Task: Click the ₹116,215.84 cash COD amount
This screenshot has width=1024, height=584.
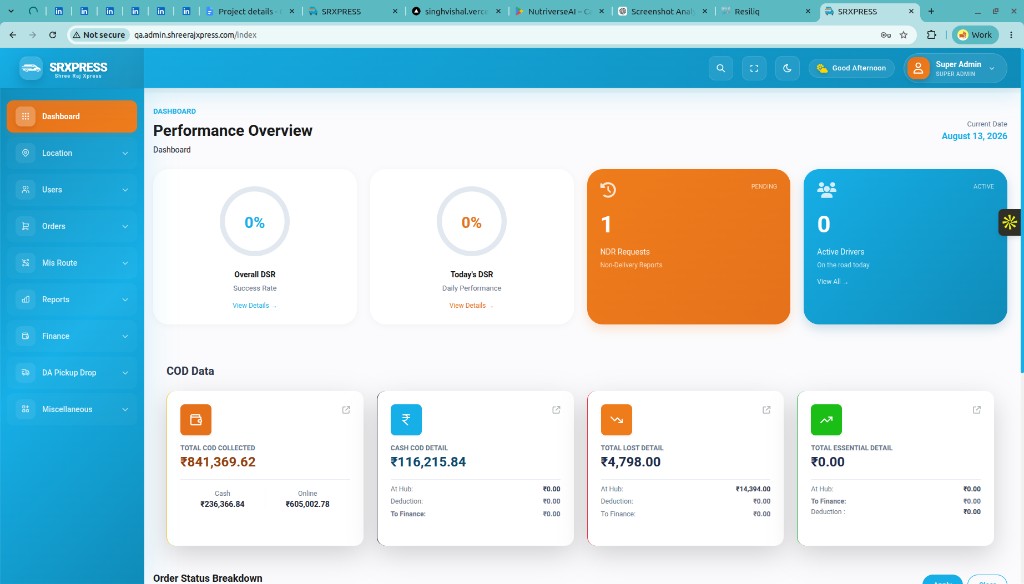Action: coord(428,462)
